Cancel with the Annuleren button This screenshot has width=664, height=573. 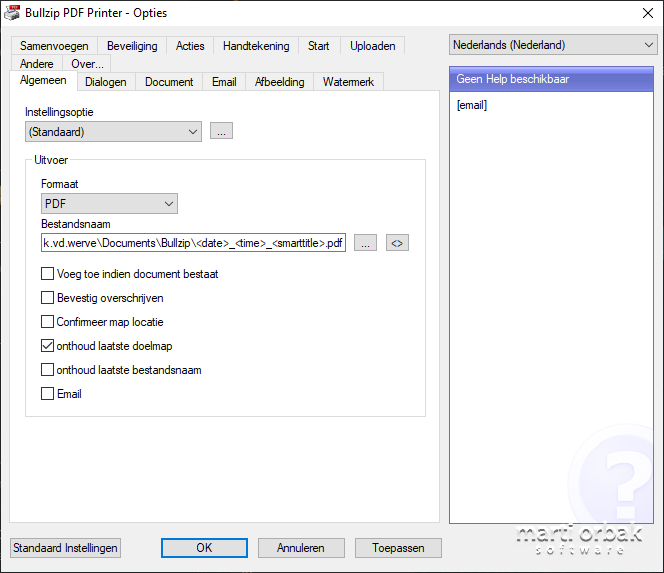pyautogui.click(x=301, y=548)
